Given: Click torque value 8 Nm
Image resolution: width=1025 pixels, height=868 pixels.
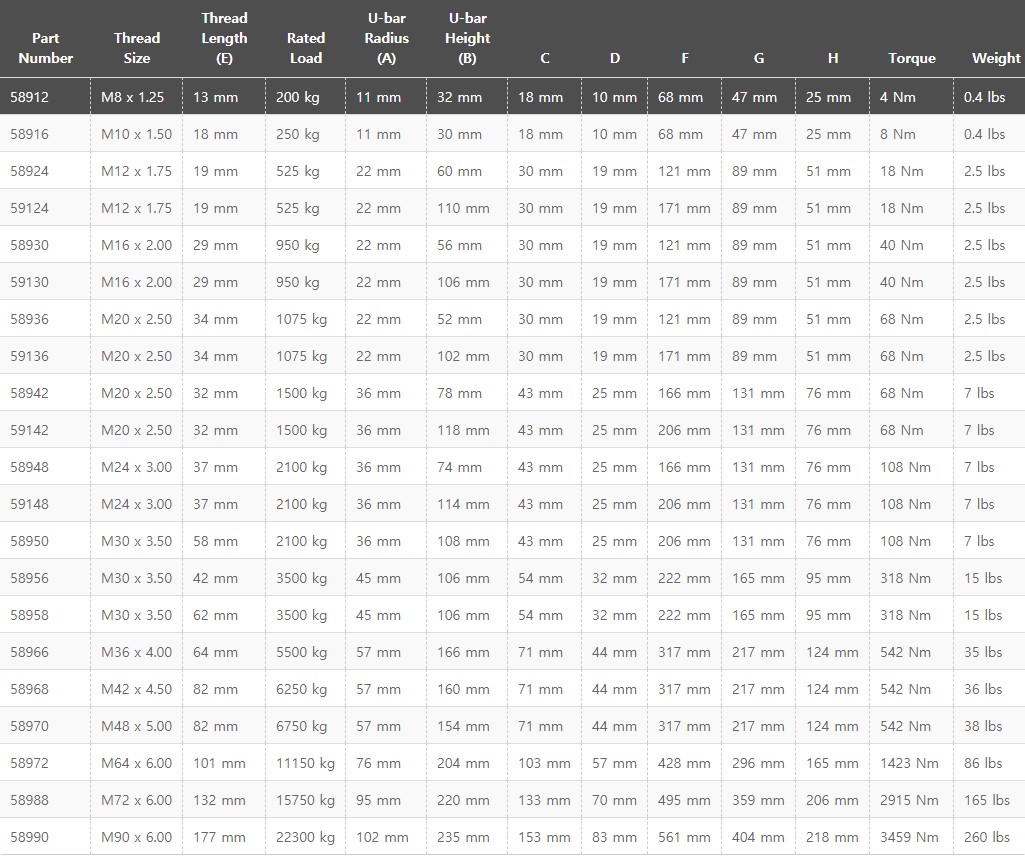Looking at the screenshot, I should pos(898,134).
